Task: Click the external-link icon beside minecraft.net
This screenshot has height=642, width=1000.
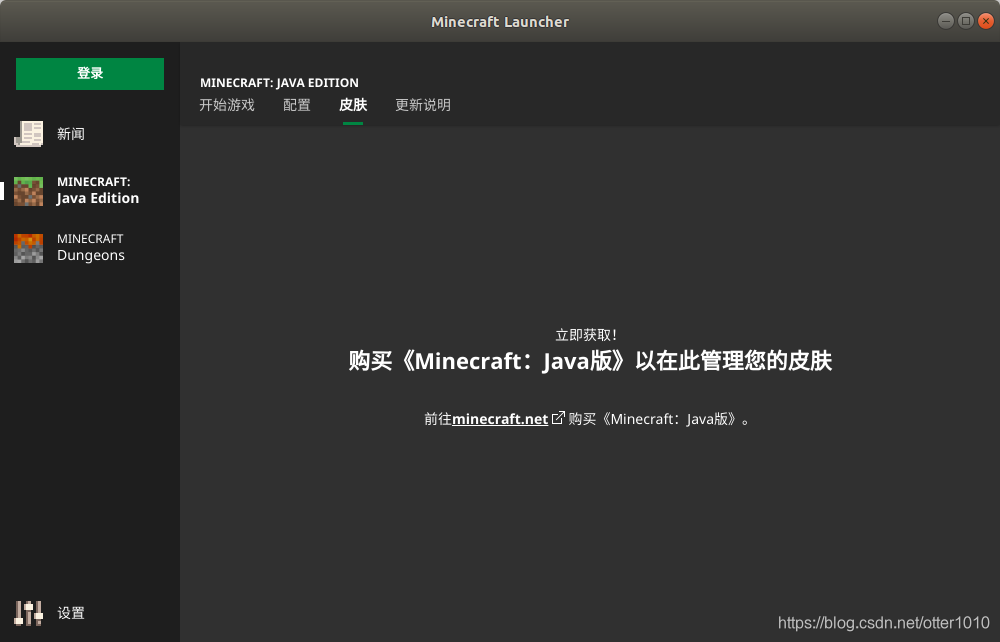Action: (558, 418)
